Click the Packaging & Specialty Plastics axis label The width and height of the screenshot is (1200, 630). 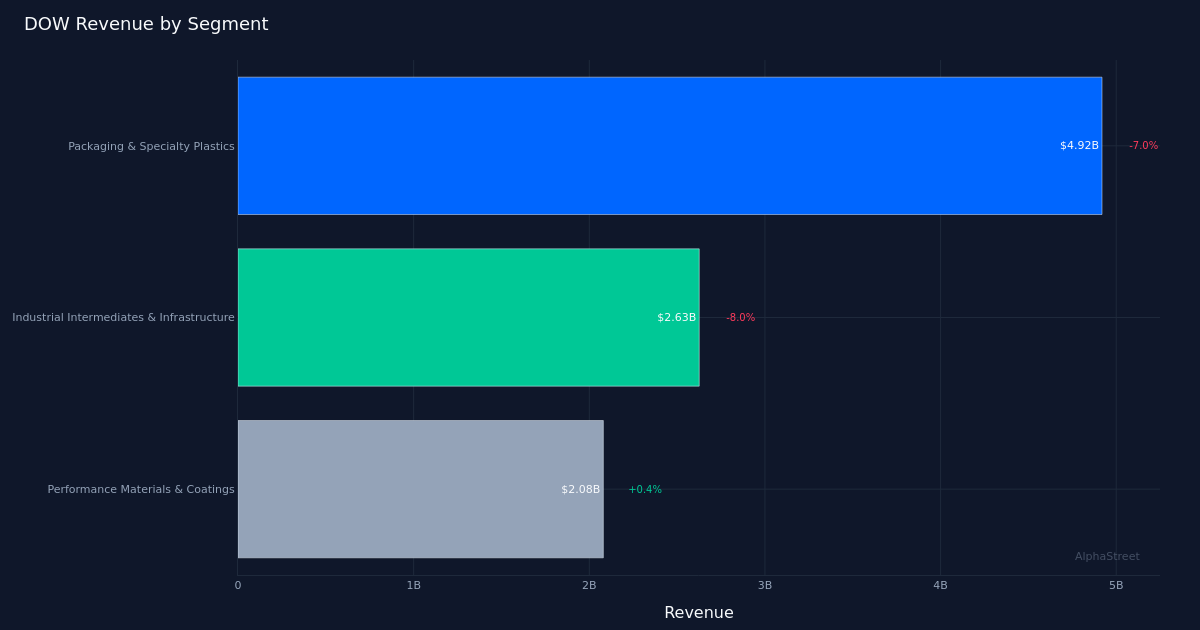pos(151,145)
